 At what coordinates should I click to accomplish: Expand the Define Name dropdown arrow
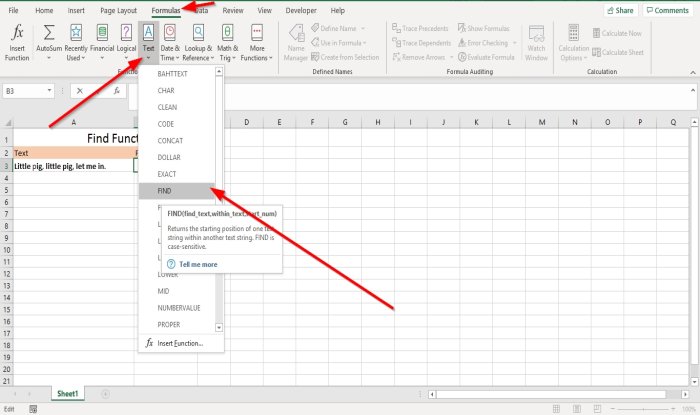[363, 29]
